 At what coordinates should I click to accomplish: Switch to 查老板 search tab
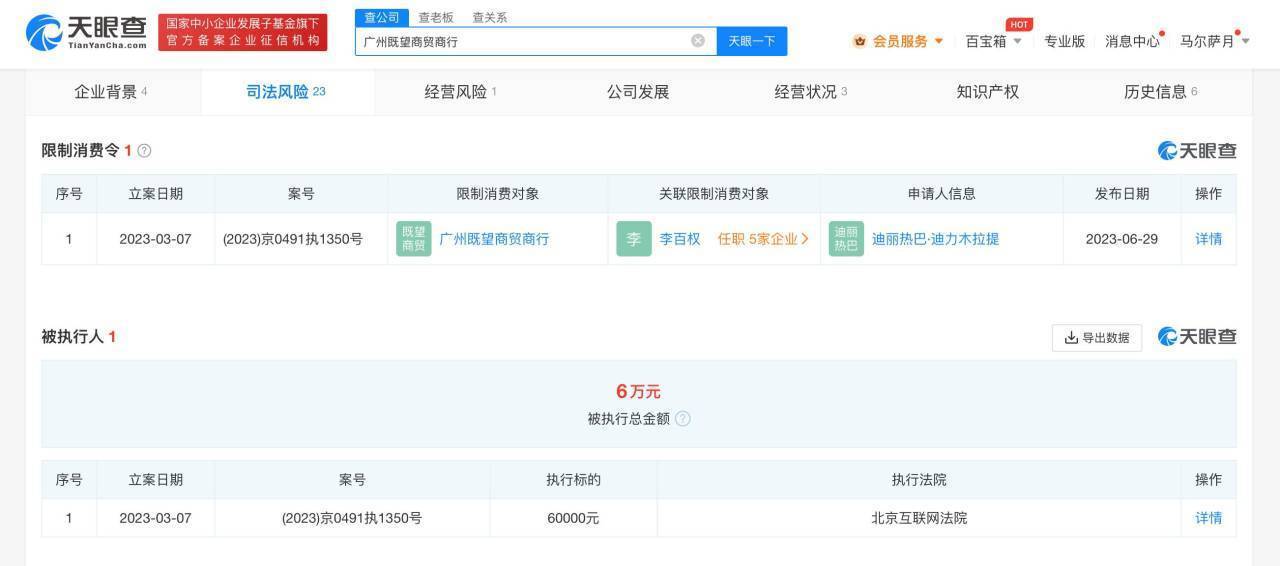[435, 17]
